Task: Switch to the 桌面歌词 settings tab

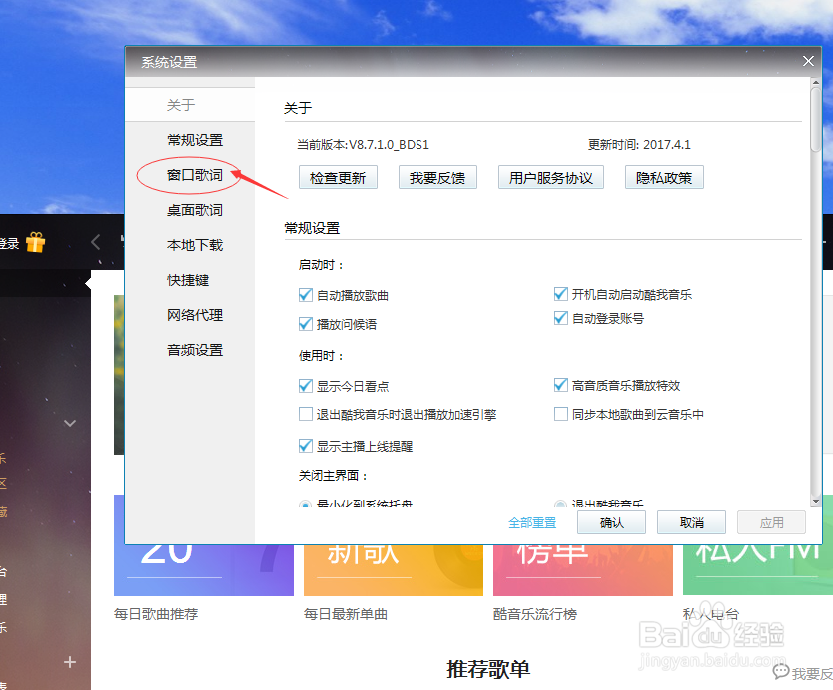Action: point(194,210)
